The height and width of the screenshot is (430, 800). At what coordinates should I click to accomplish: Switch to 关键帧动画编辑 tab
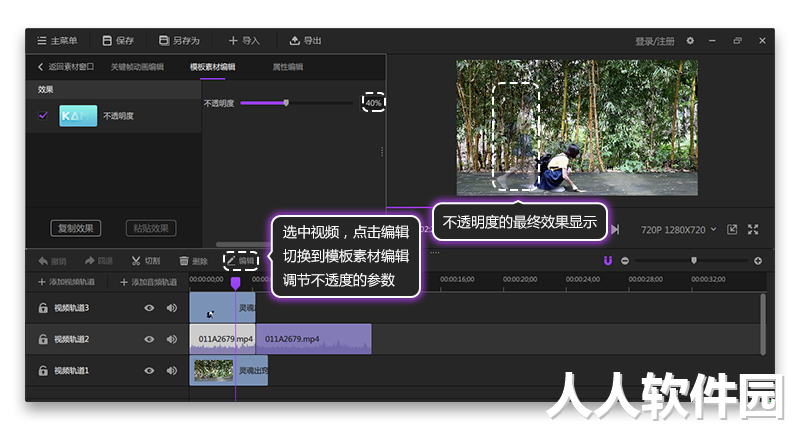pyautogui.click(x=137, y=67)
